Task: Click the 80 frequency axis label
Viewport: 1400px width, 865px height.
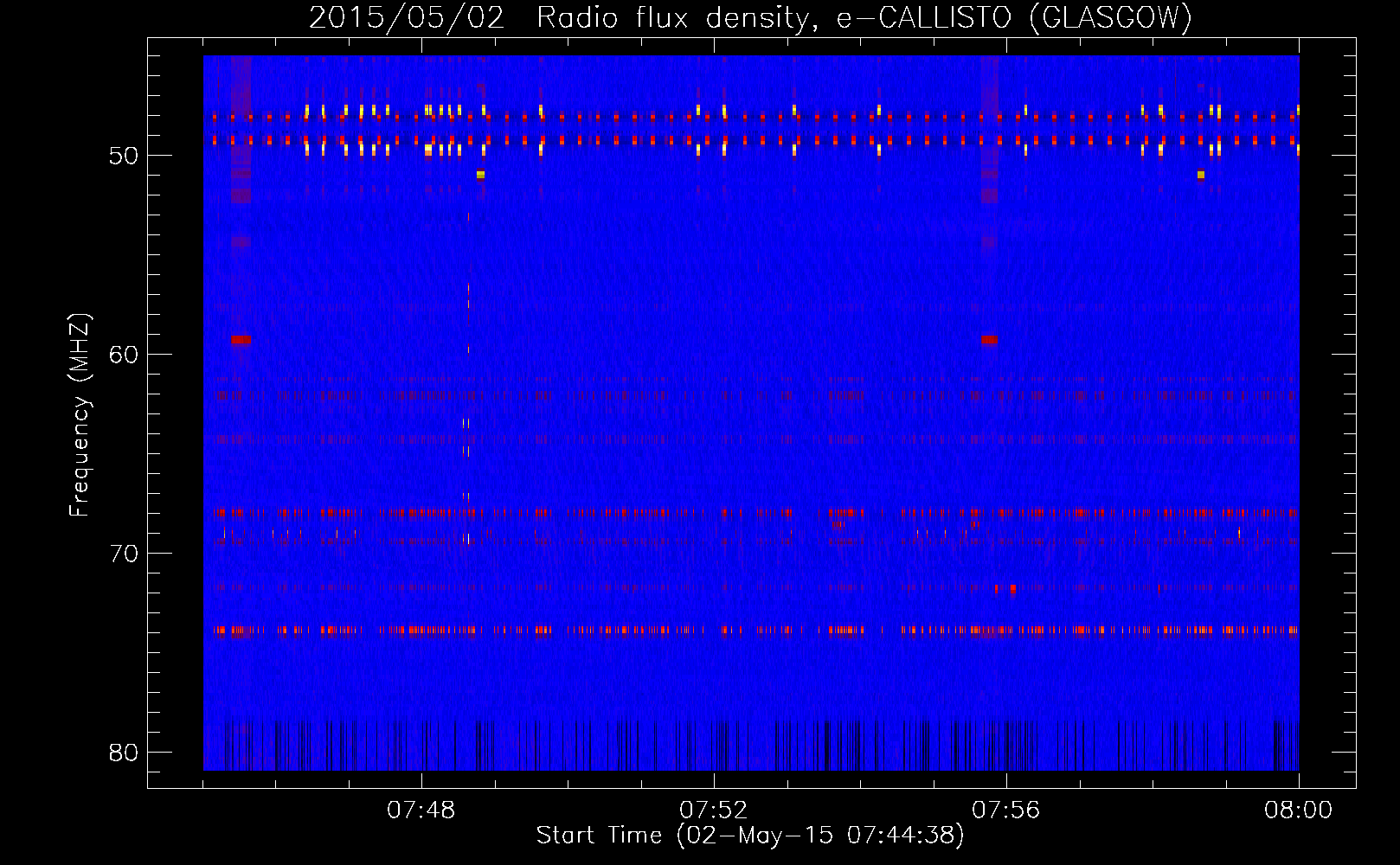Action: click(125, 753)
